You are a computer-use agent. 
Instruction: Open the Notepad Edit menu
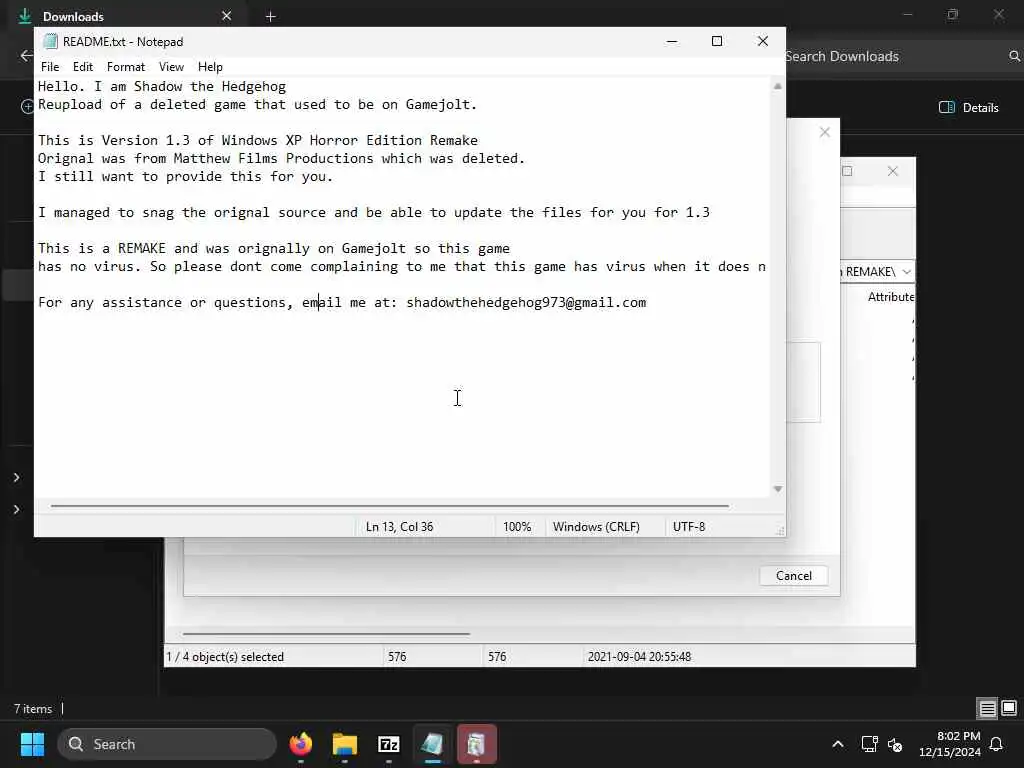82,67
